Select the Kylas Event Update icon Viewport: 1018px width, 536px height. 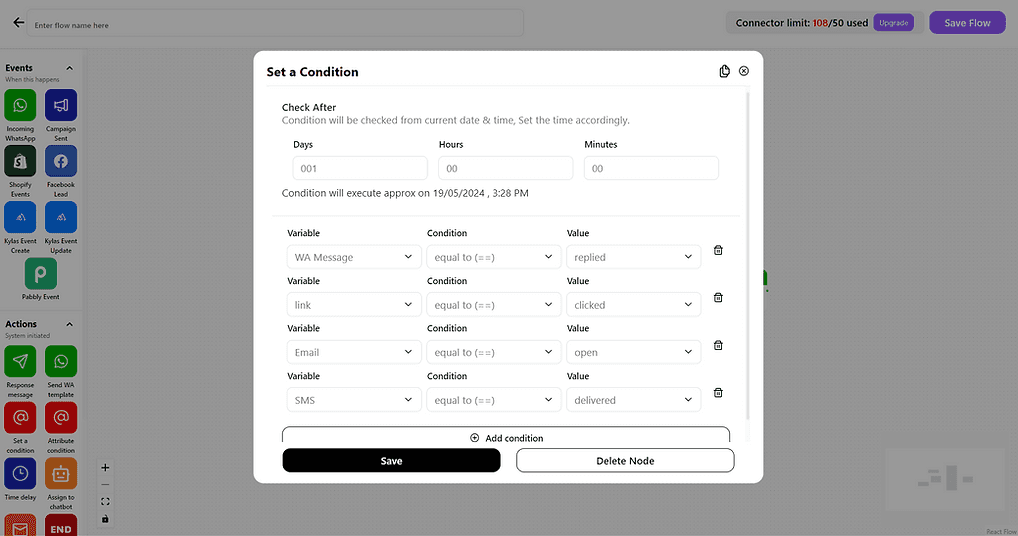click(61, 217)
